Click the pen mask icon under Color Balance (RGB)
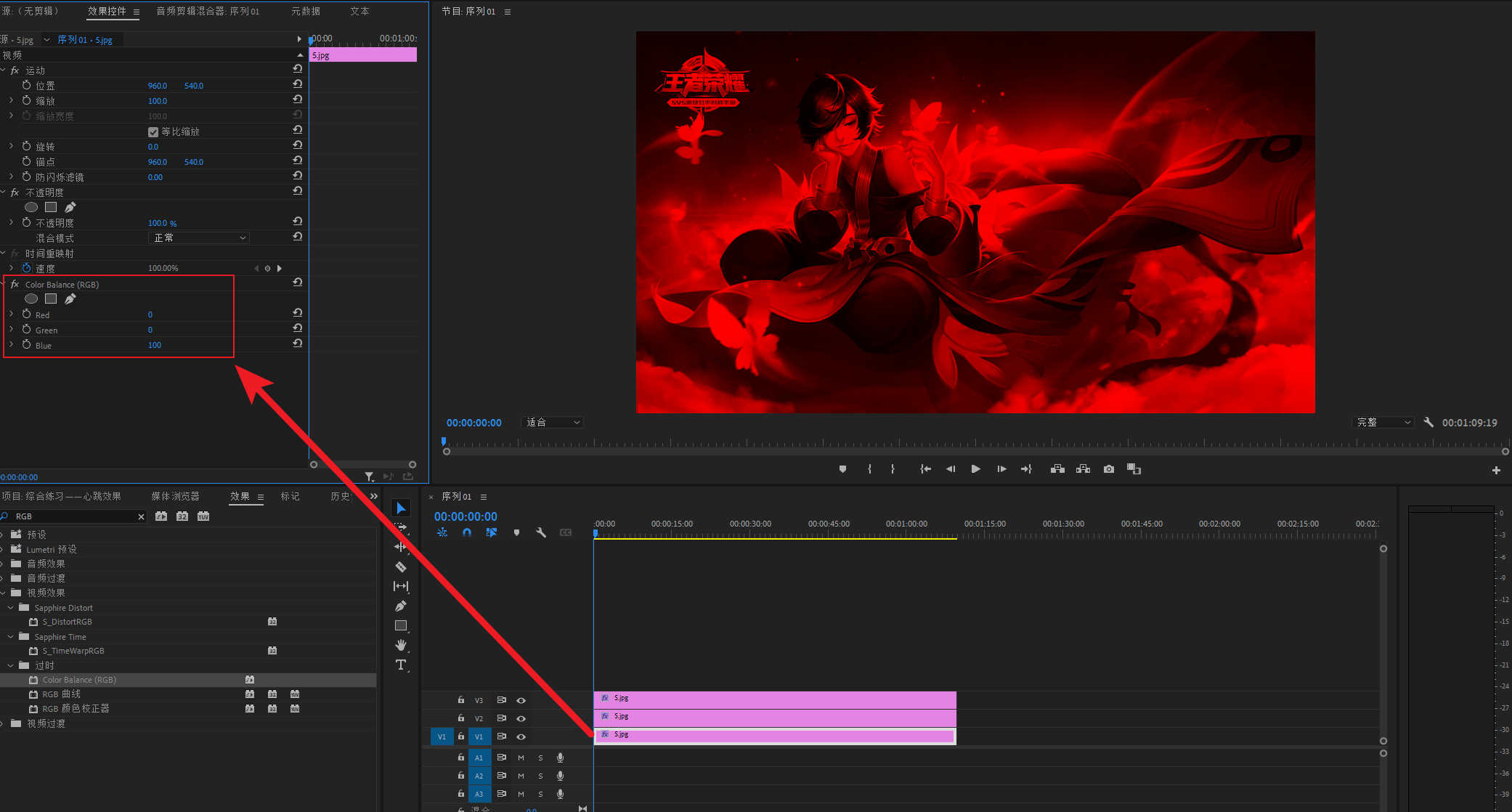Screen dimensions: 1512x812 (x=70, y=299)
